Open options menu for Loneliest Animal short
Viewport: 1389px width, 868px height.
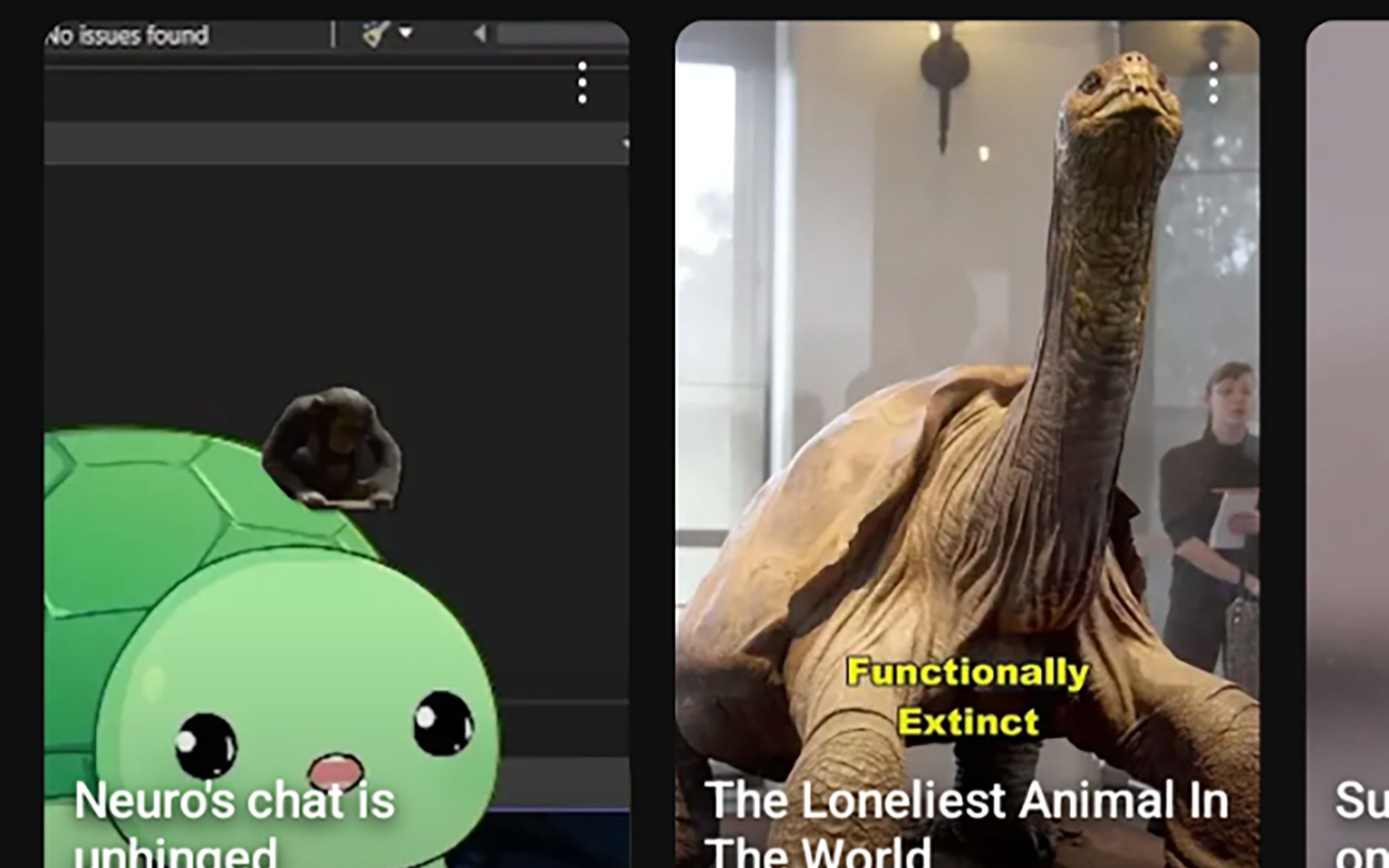pyautogui.click(x=1213, y=83)
